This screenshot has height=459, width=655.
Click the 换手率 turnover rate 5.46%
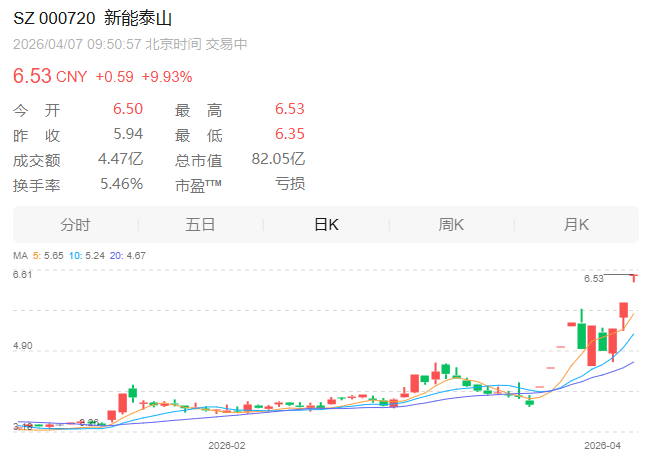121,184
